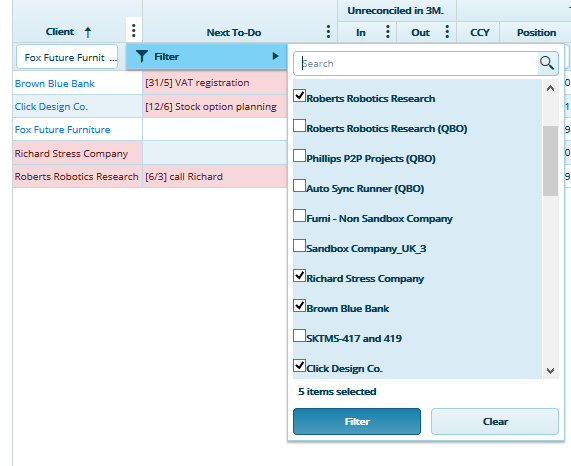
Task: Click the CCY column header
Action: click(x=479, y=32)
